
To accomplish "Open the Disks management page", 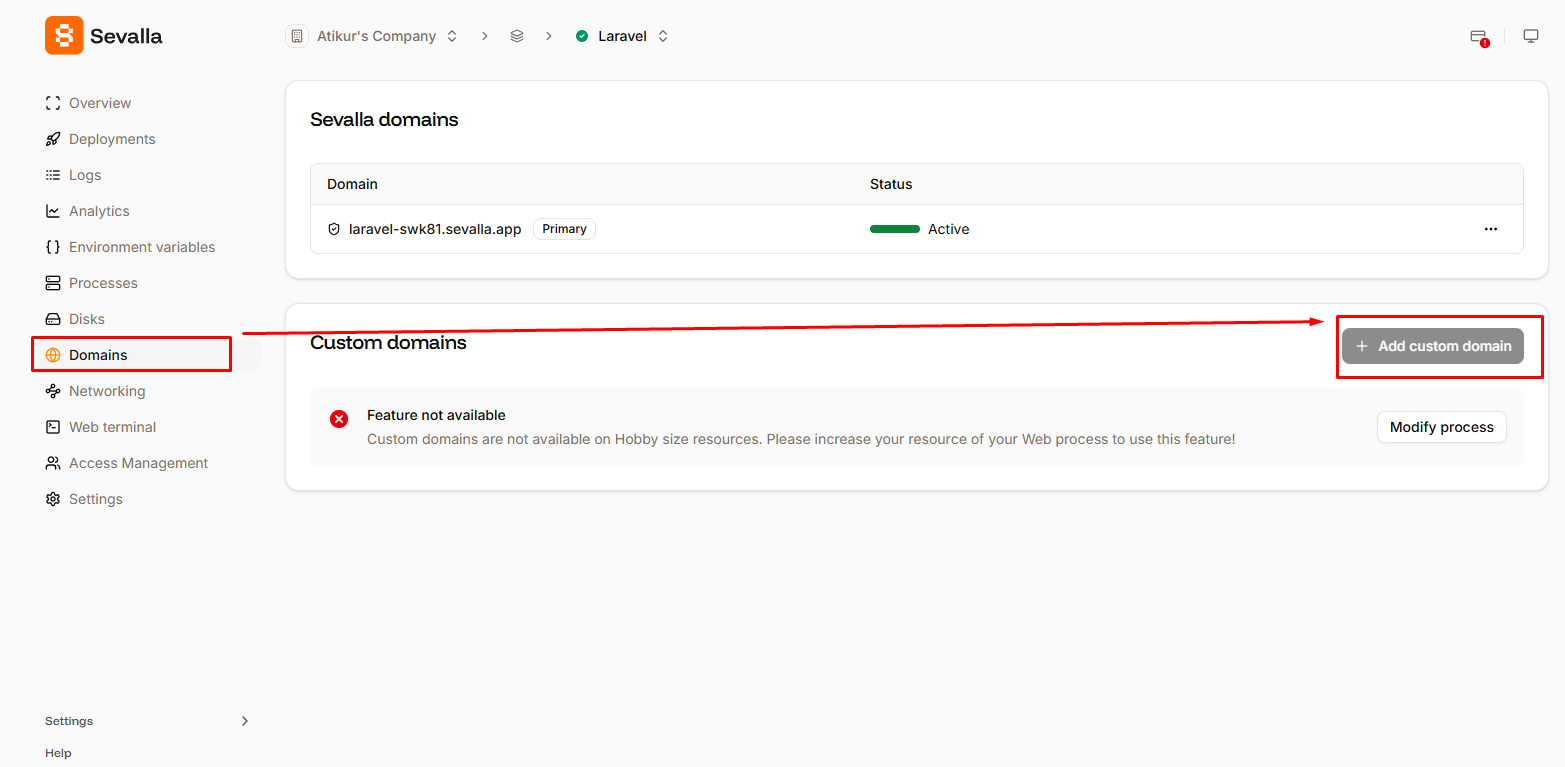I will 88,318.
